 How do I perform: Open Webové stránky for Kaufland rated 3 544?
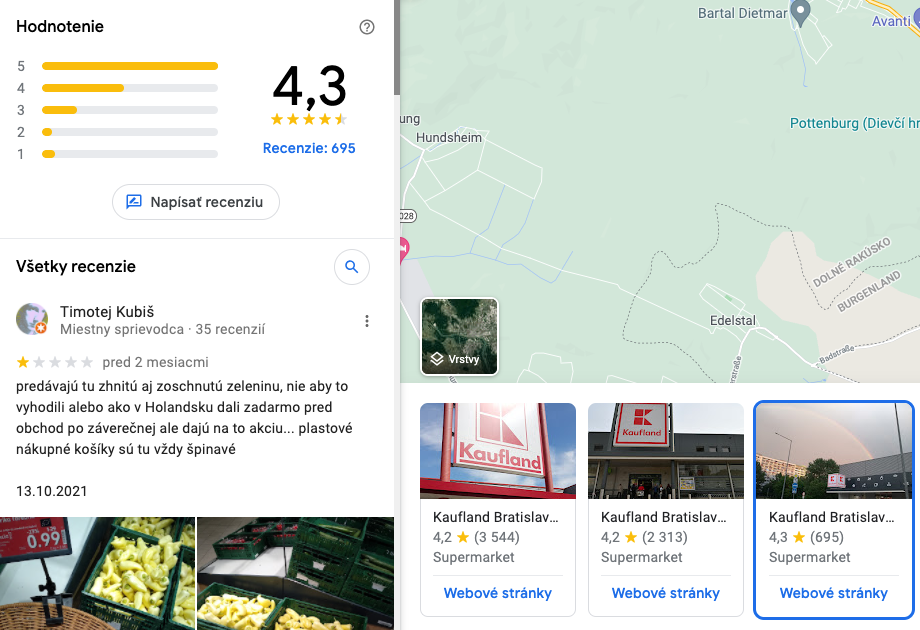pyautogui.click(x=498, y=593)
